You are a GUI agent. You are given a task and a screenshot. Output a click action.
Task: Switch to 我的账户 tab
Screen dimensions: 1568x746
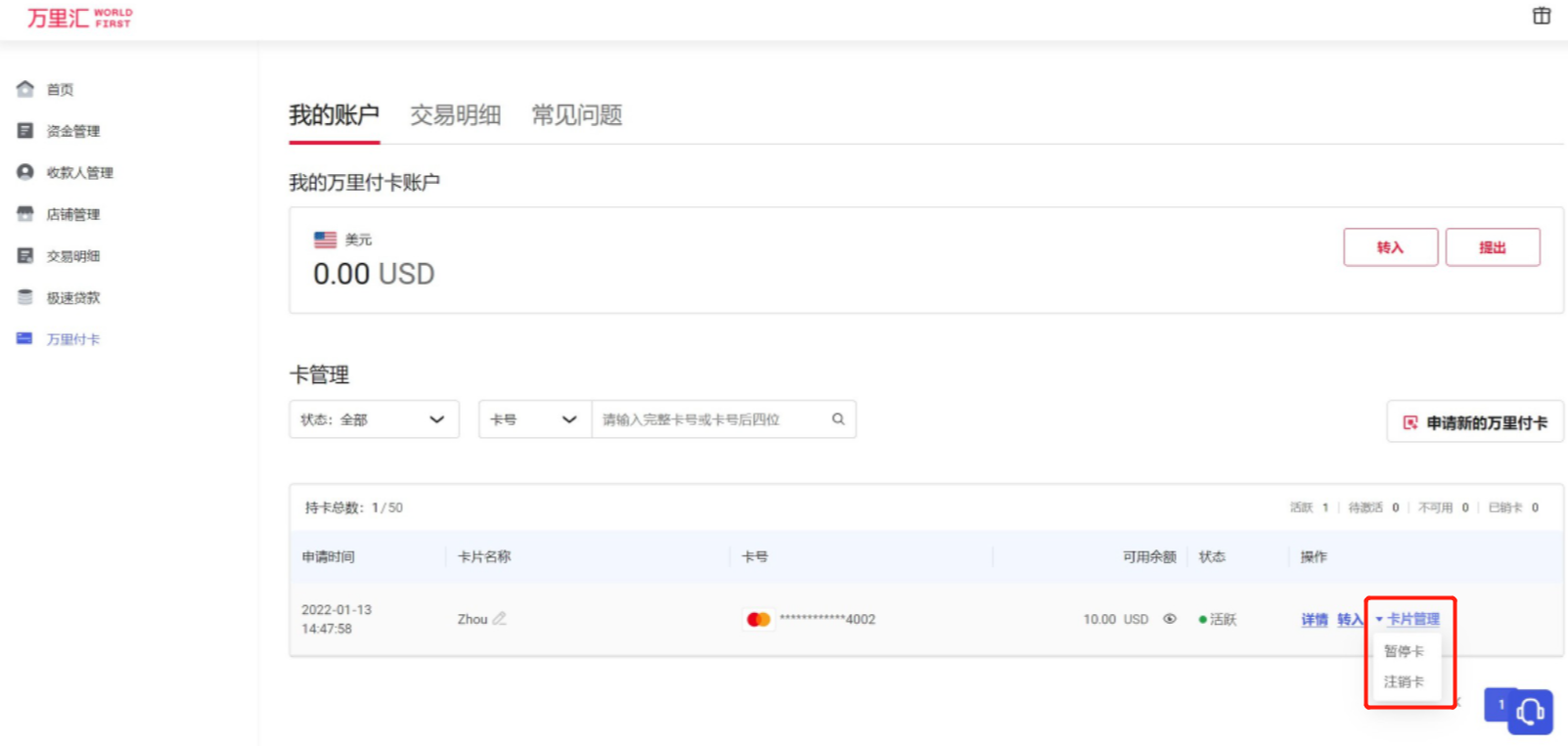335,115
